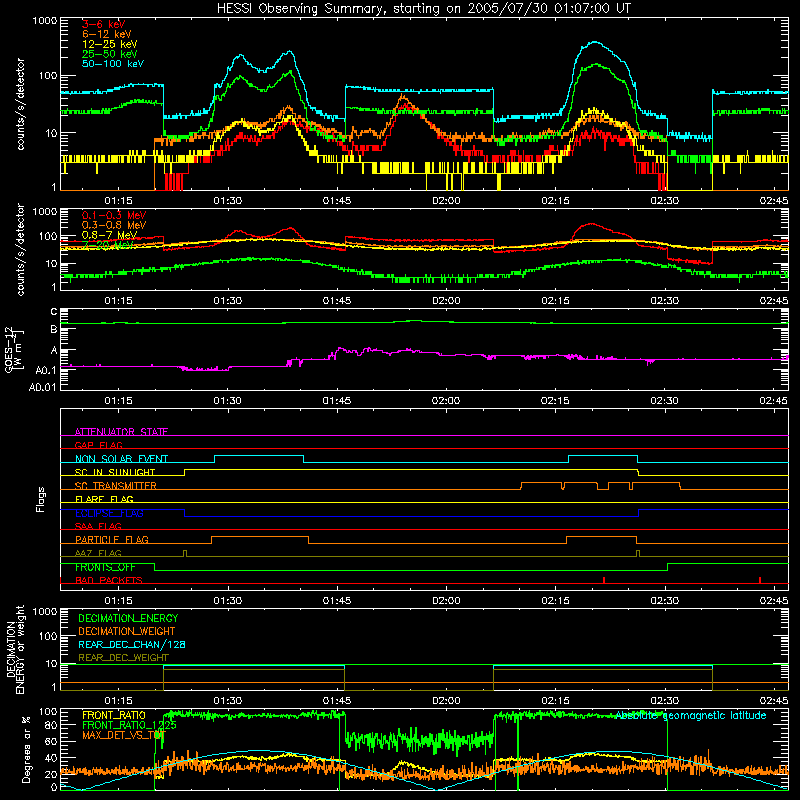Select the DECIMATION_WEIGHT legend label
The image size is (800, 800).
point(127,631)
